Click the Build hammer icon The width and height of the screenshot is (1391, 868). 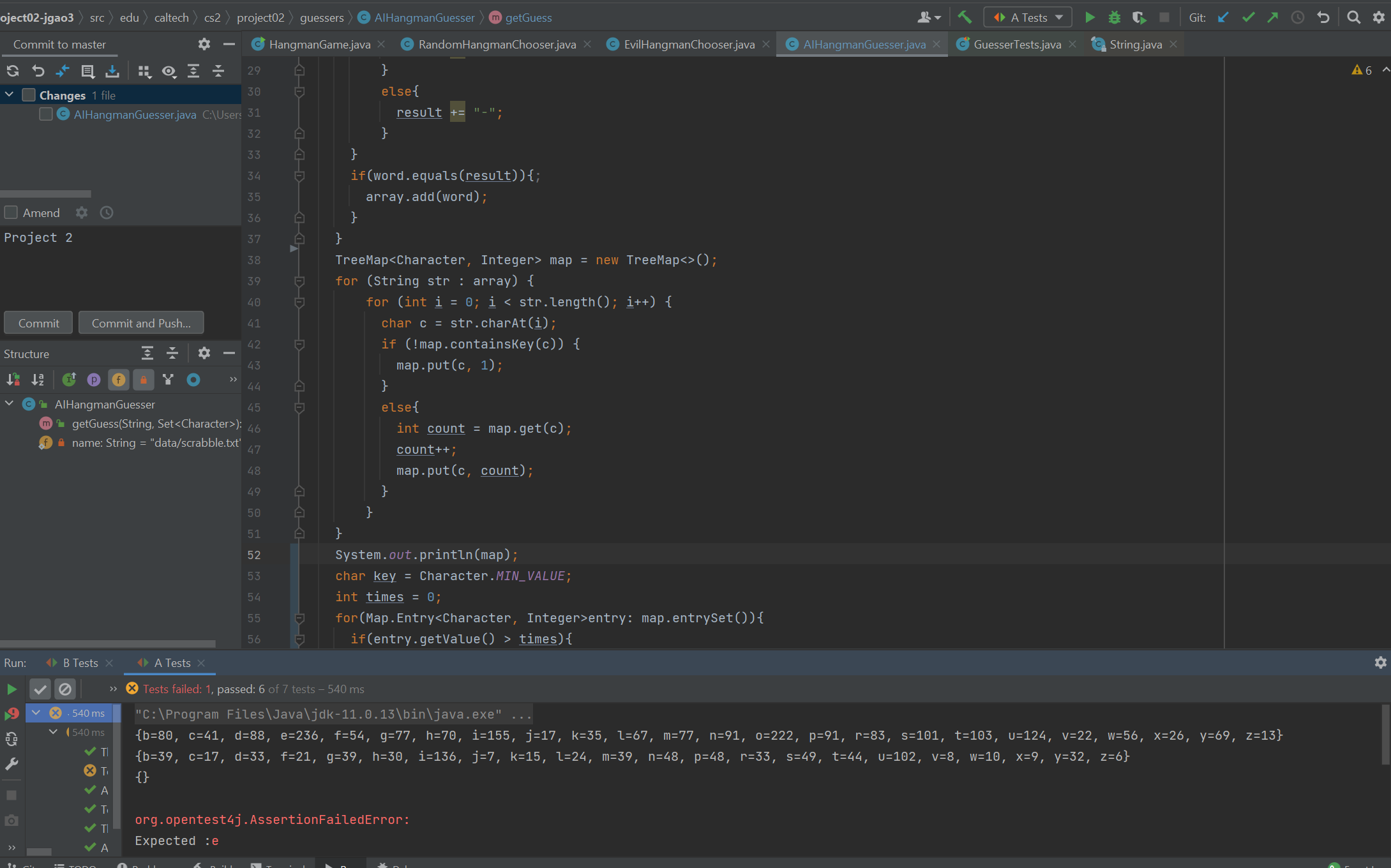point(965,17)
